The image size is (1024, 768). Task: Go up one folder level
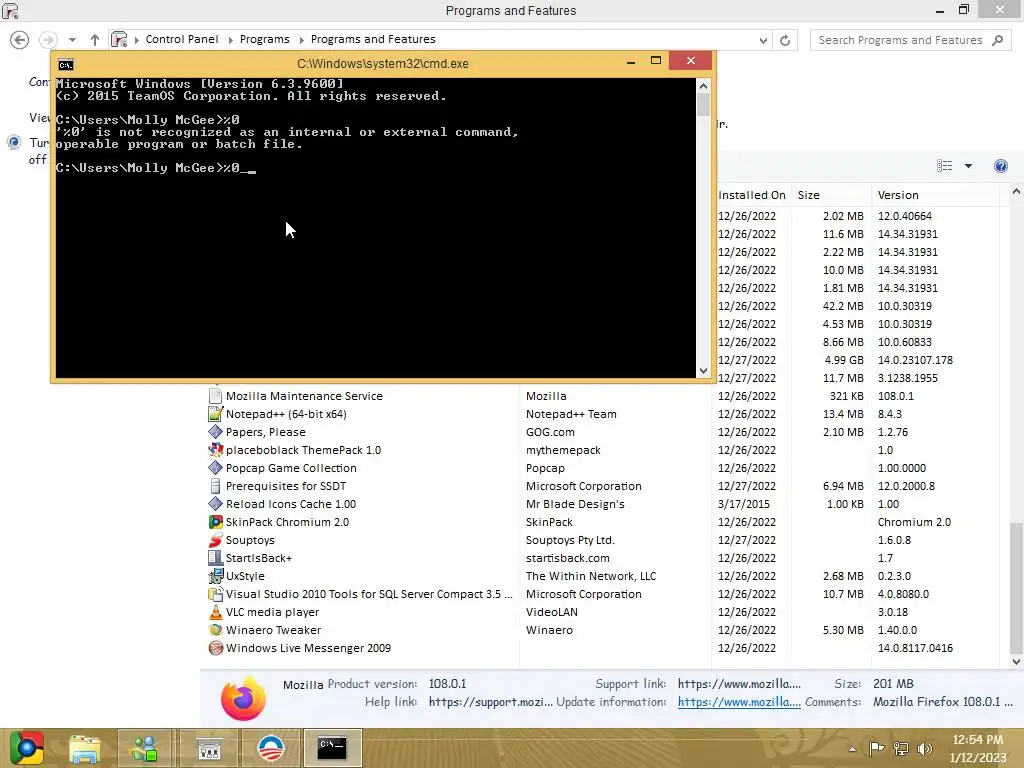95,40
